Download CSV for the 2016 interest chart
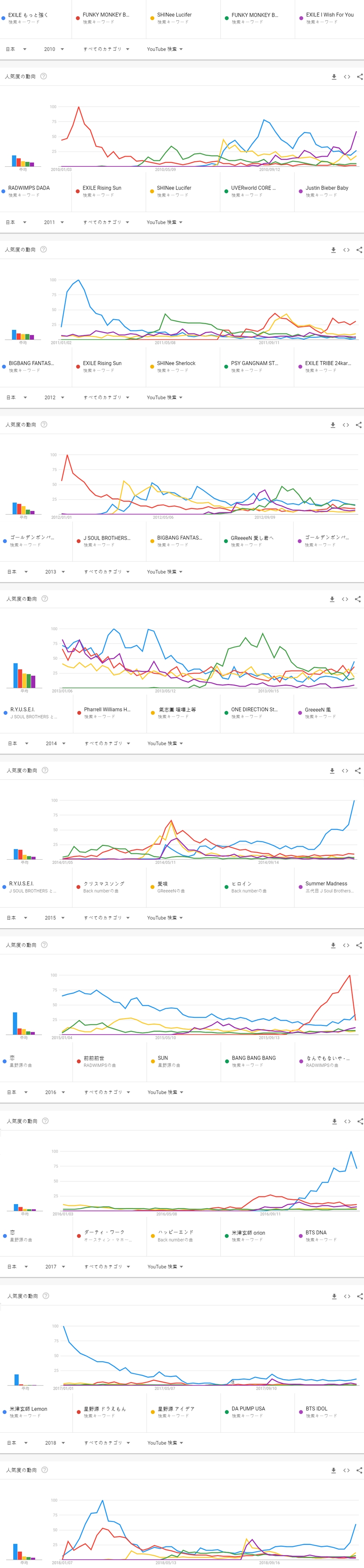This screenshot has height=1568, width=364. pyautogui.click(x=334, y=1121)
